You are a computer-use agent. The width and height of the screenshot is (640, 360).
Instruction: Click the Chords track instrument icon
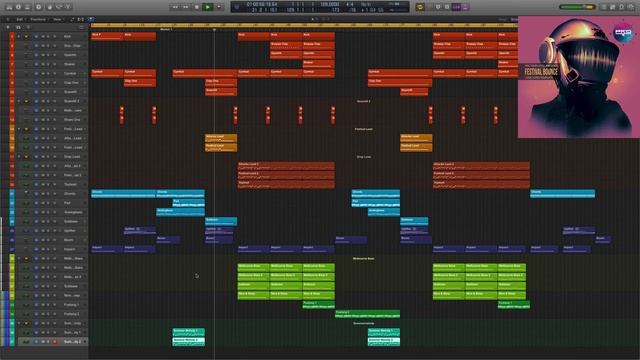(x=26, y=194)
